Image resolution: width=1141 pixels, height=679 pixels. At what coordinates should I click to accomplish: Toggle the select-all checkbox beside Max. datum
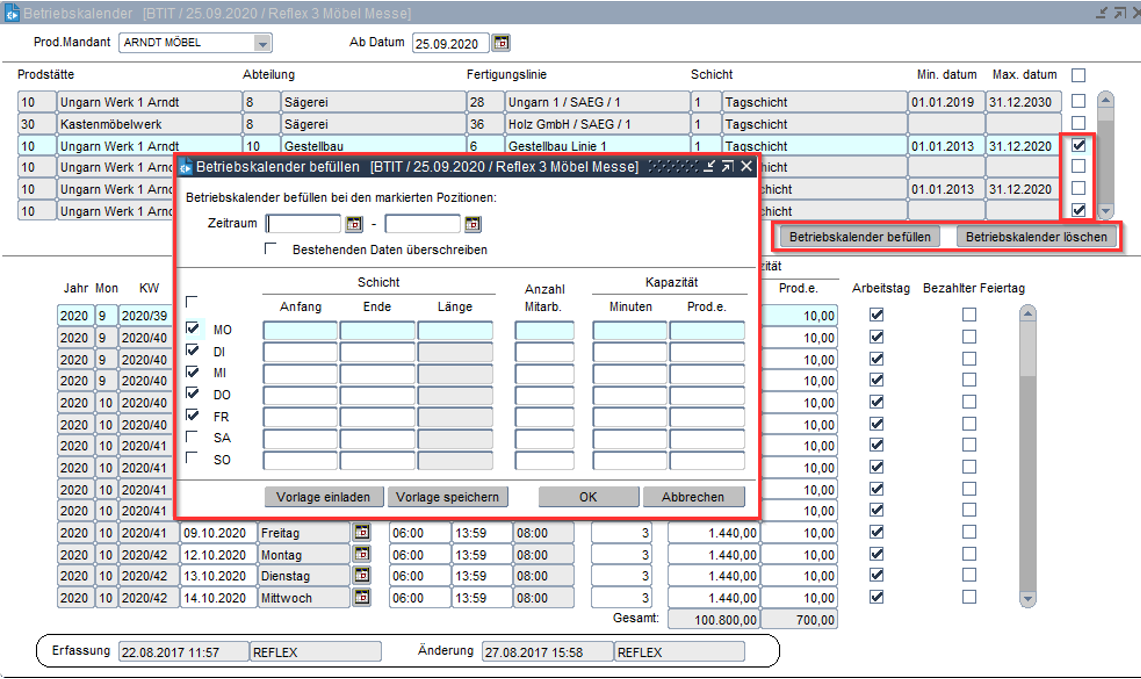1078,75
